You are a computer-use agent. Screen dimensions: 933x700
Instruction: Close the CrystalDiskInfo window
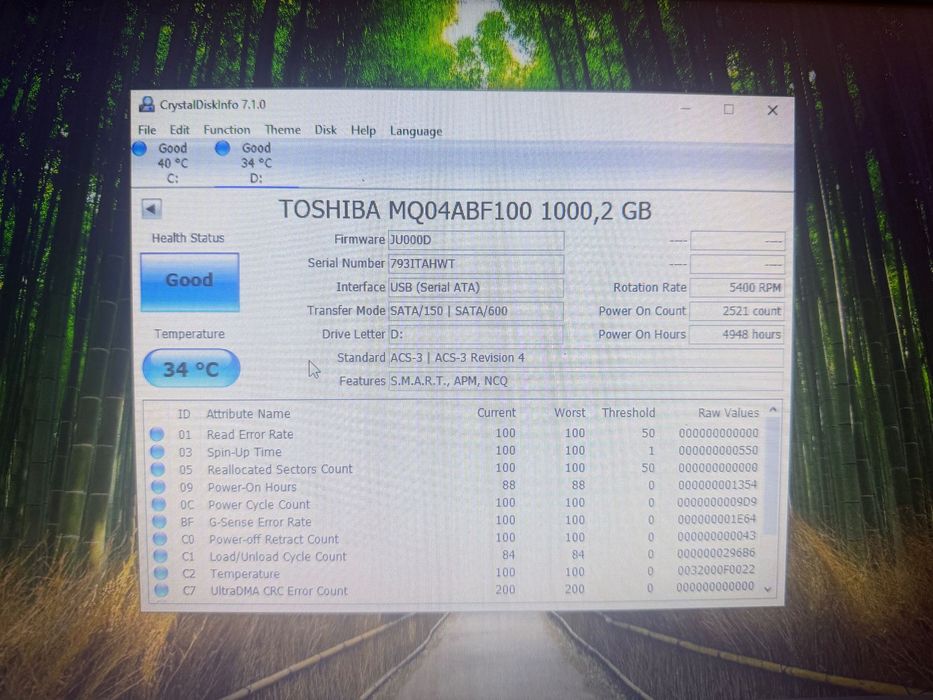point(772,110)
